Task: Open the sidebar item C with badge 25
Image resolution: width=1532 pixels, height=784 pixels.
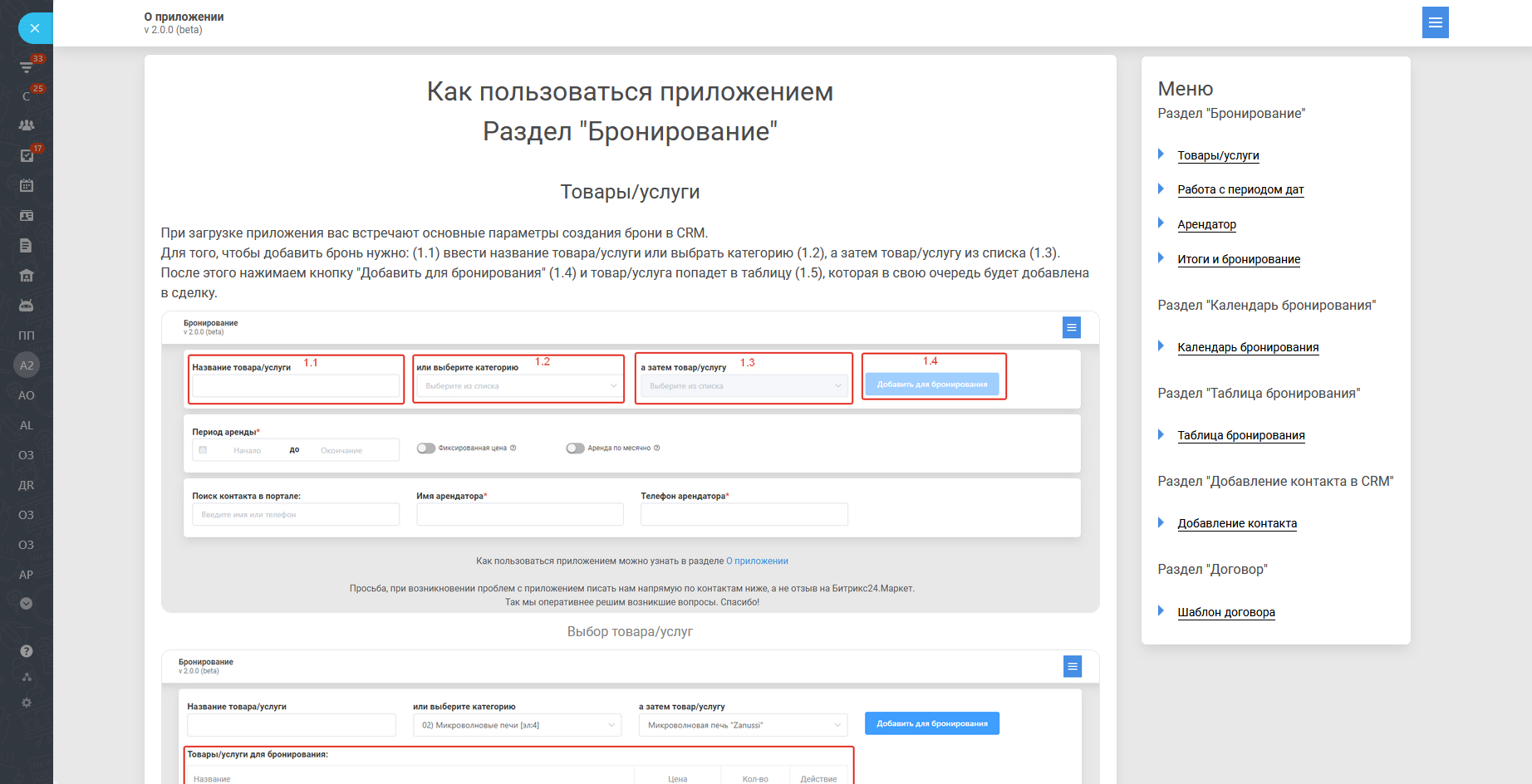Action: pos(27,96)
